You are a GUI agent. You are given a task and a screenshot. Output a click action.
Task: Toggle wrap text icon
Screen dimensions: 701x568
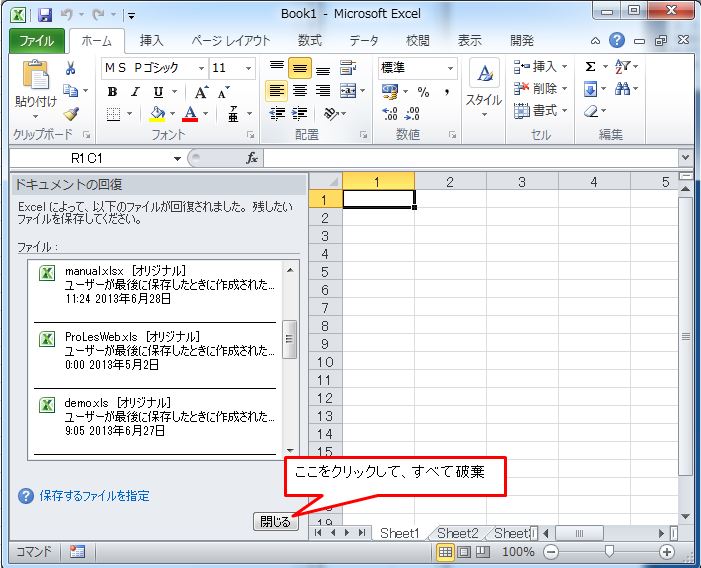(x=347, y=68)
